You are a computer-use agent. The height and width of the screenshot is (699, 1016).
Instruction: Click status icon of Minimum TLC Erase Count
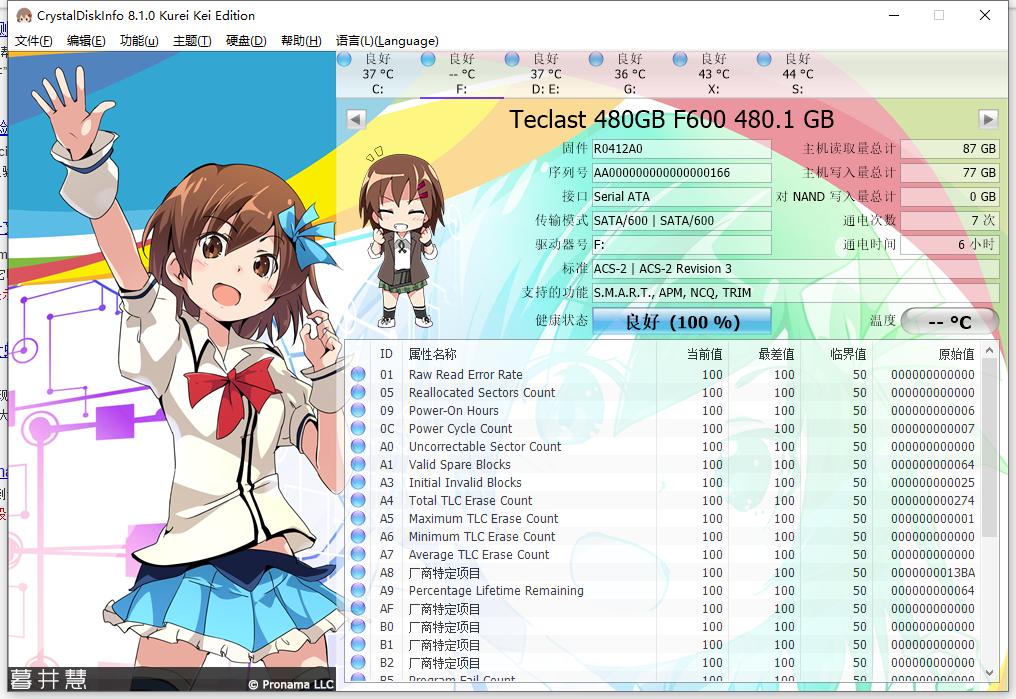pos(358,536)
